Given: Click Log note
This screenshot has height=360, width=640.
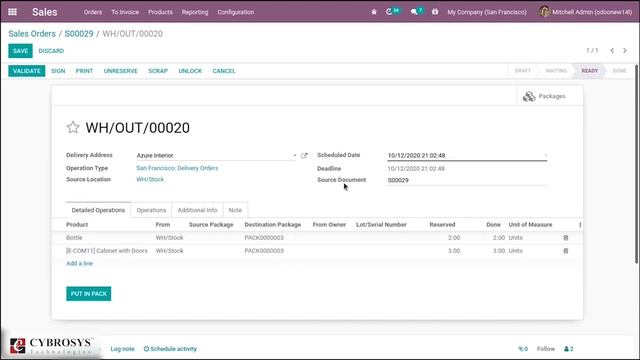Looking at the screenshot, I should 122,349.
